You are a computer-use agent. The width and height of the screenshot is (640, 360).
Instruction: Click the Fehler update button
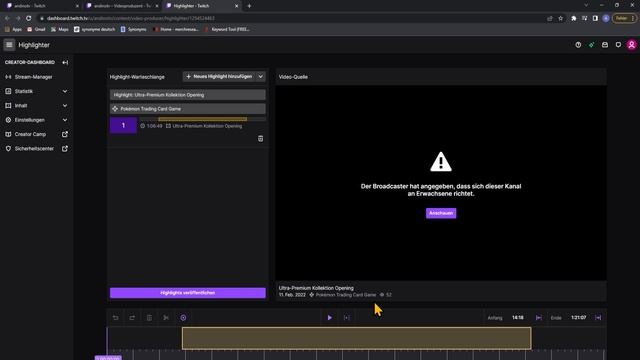tap(624, 18)
